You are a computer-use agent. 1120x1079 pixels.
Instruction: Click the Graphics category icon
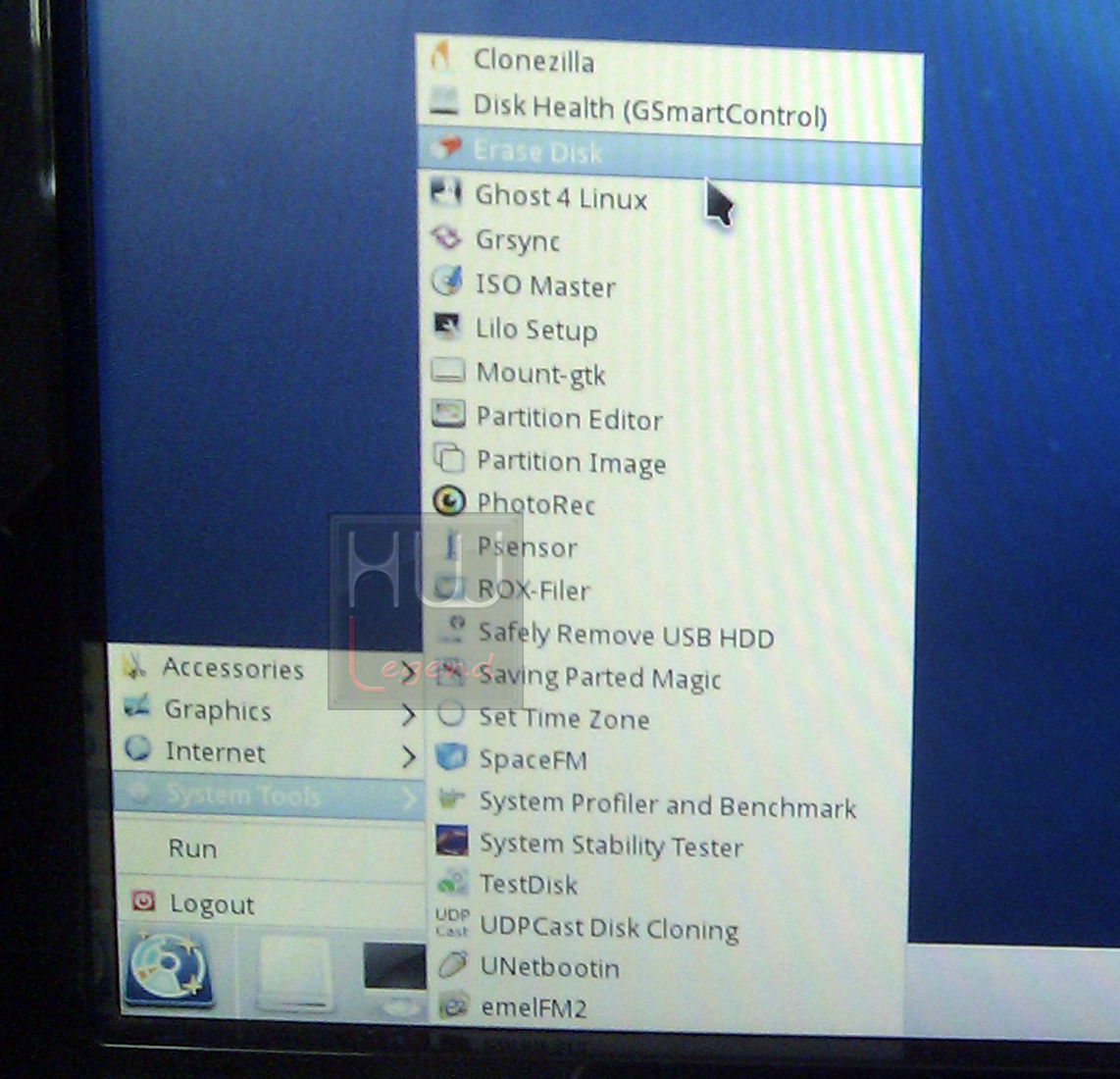[136, 706]
